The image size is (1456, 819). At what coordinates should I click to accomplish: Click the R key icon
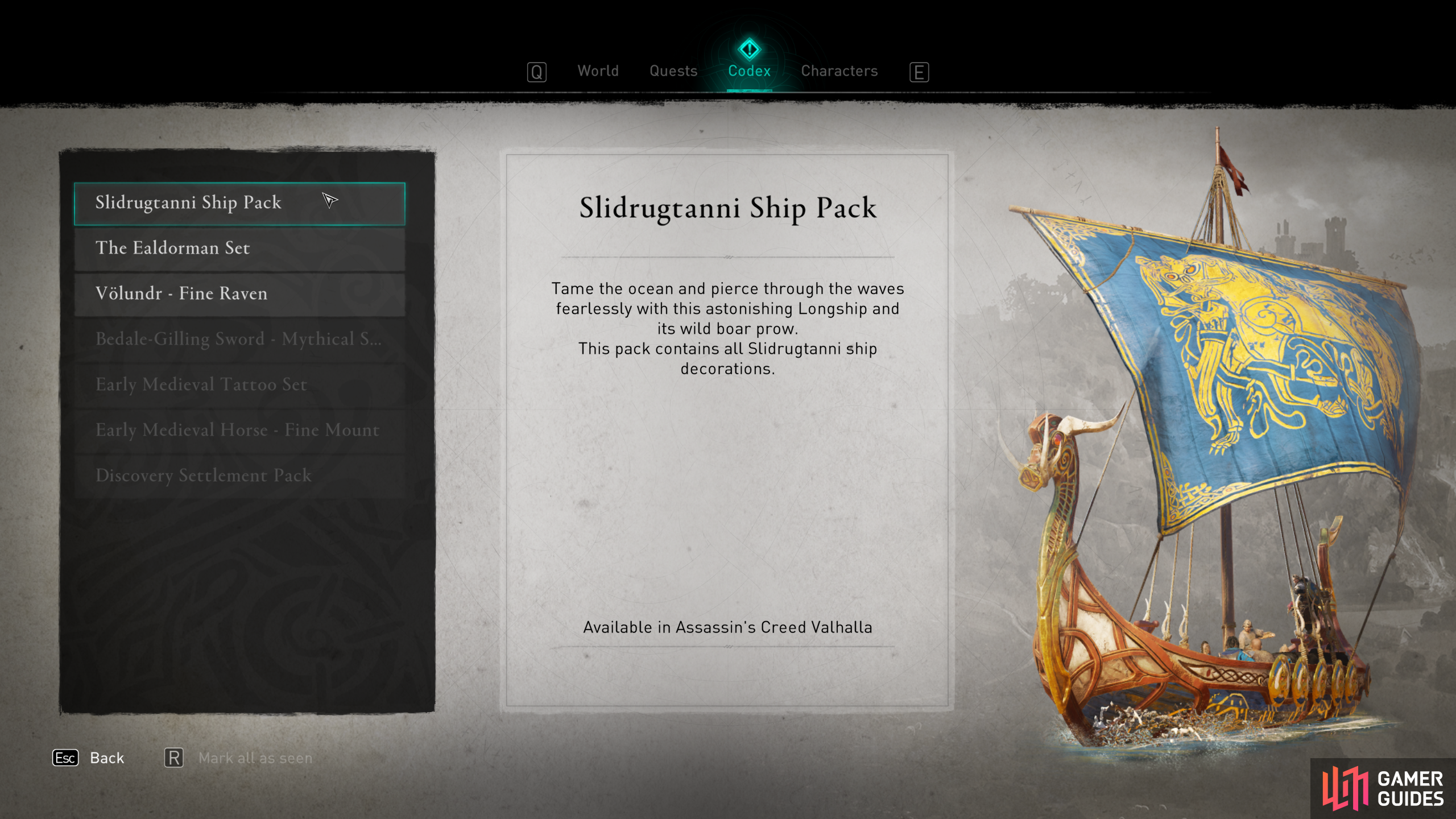174,758
